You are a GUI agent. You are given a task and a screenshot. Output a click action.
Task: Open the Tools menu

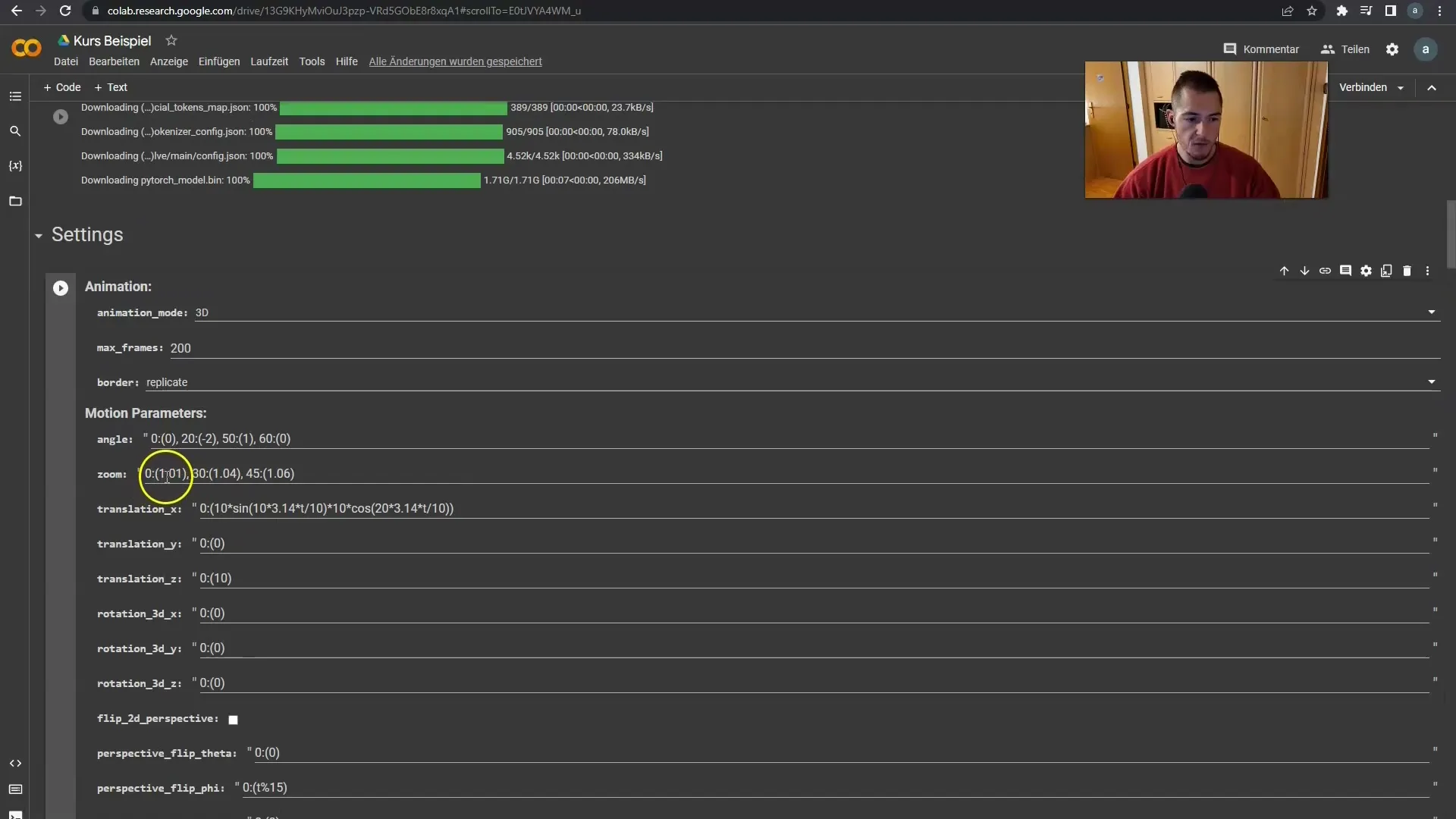pyautogui.click(x=312, y=61)
